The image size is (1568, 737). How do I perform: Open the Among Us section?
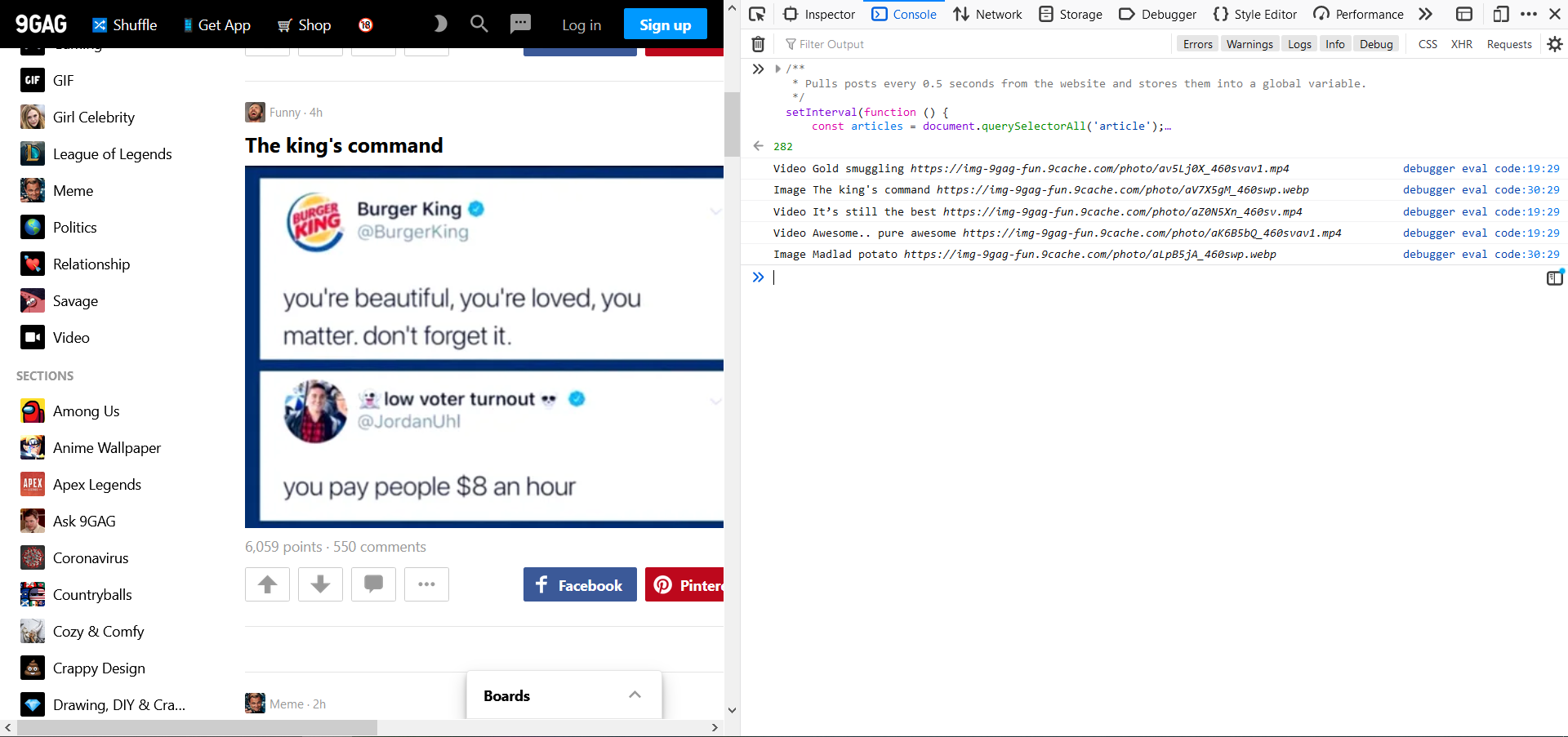[x=70, y=411]
